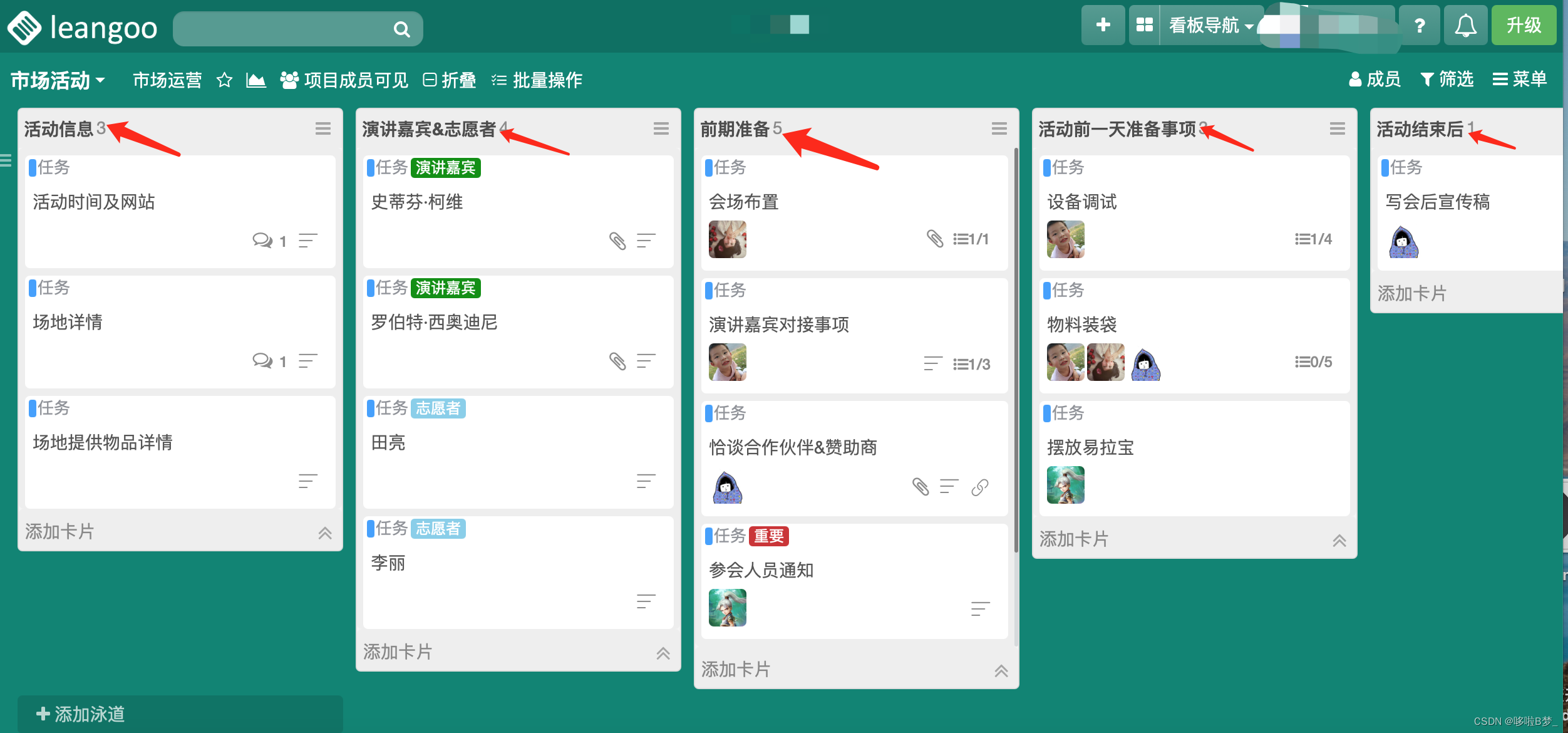Viewport: 1568px width, 733px height.
Task: Click the 升级 upgrade button
Action: tap(1524, 25)
